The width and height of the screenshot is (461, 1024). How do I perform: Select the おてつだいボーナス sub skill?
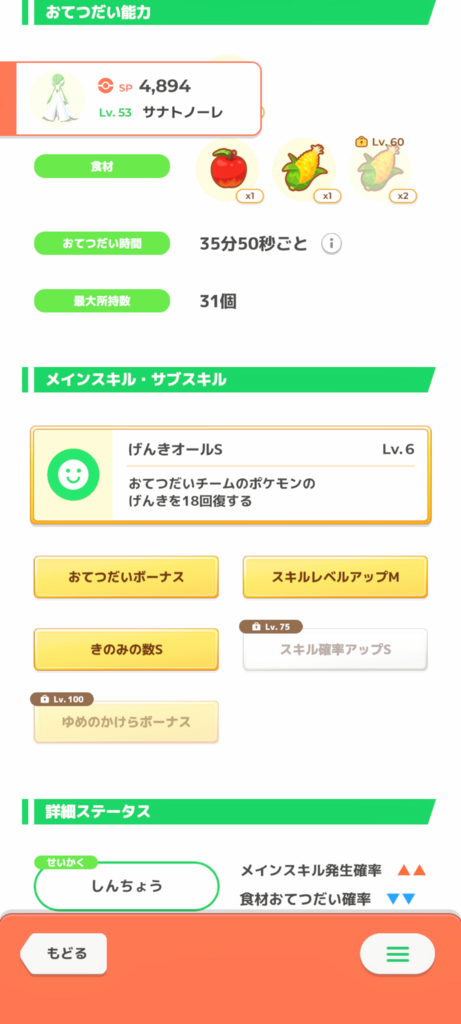(126, 577)
